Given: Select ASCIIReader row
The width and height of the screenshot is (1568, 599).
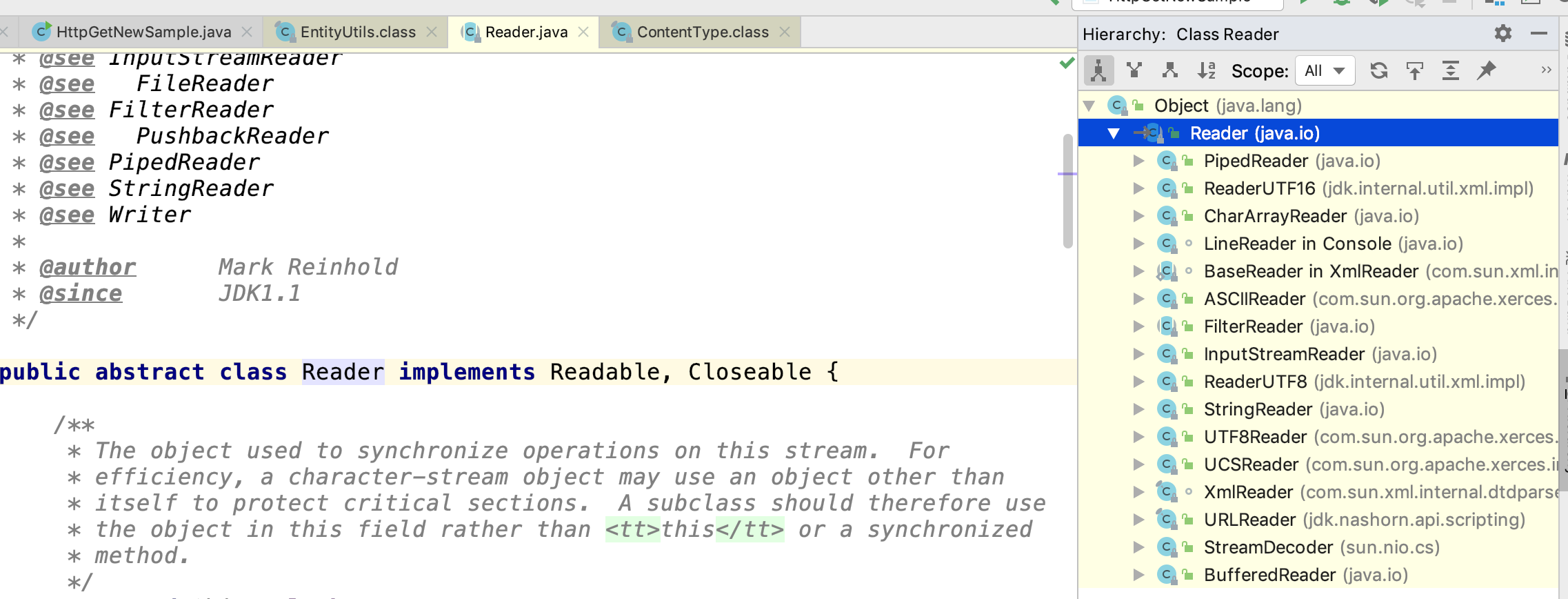Looking at the screenshot, I should (x=1318, y=299).
